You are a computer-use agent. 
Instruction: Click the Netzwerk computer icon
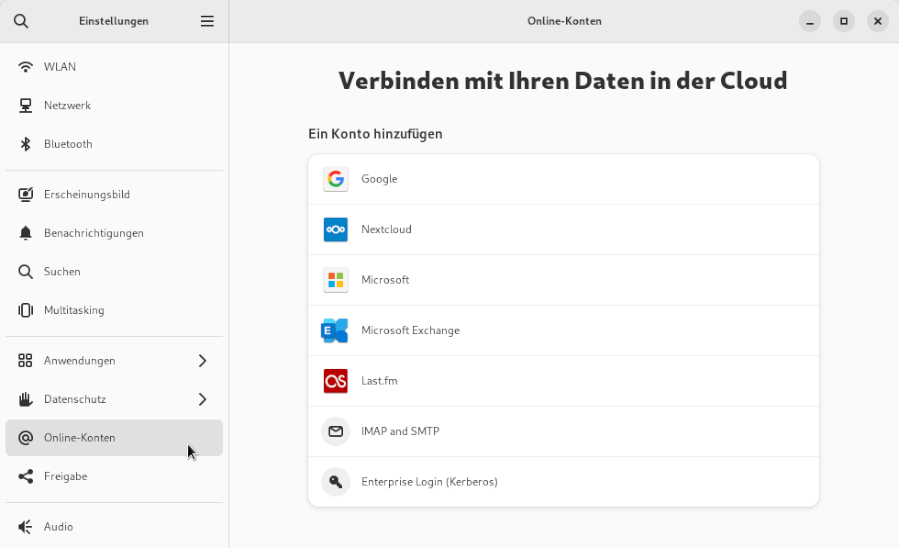[25, 105]
